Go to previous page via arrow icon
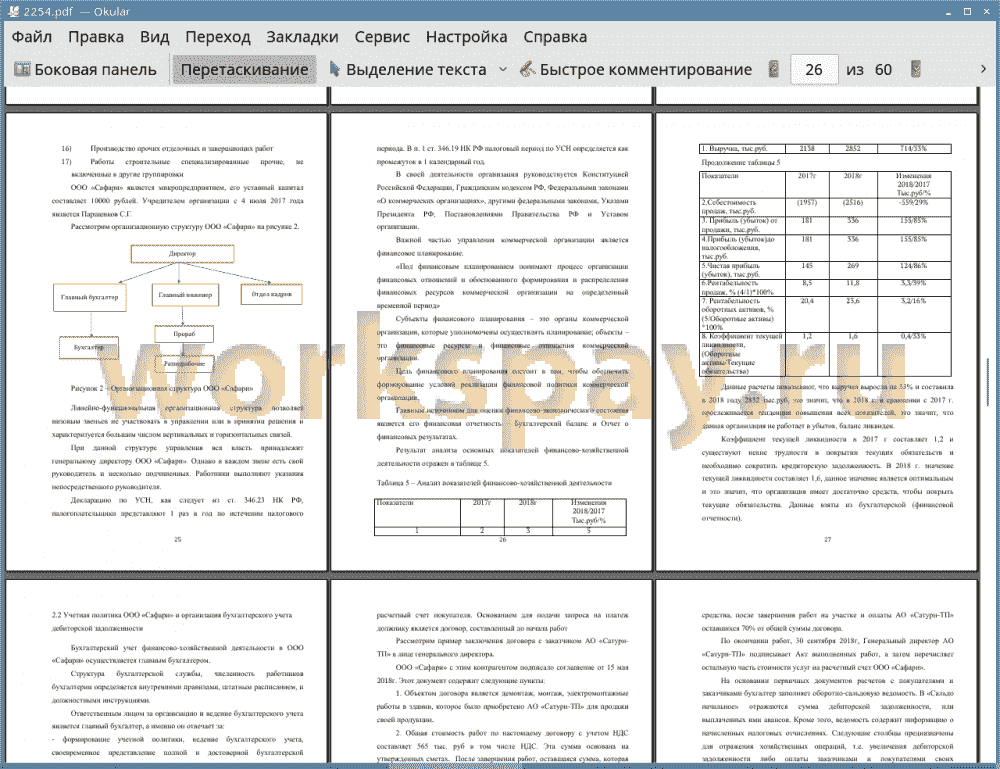The image size is (1000, 769). (x=774, y=70)
